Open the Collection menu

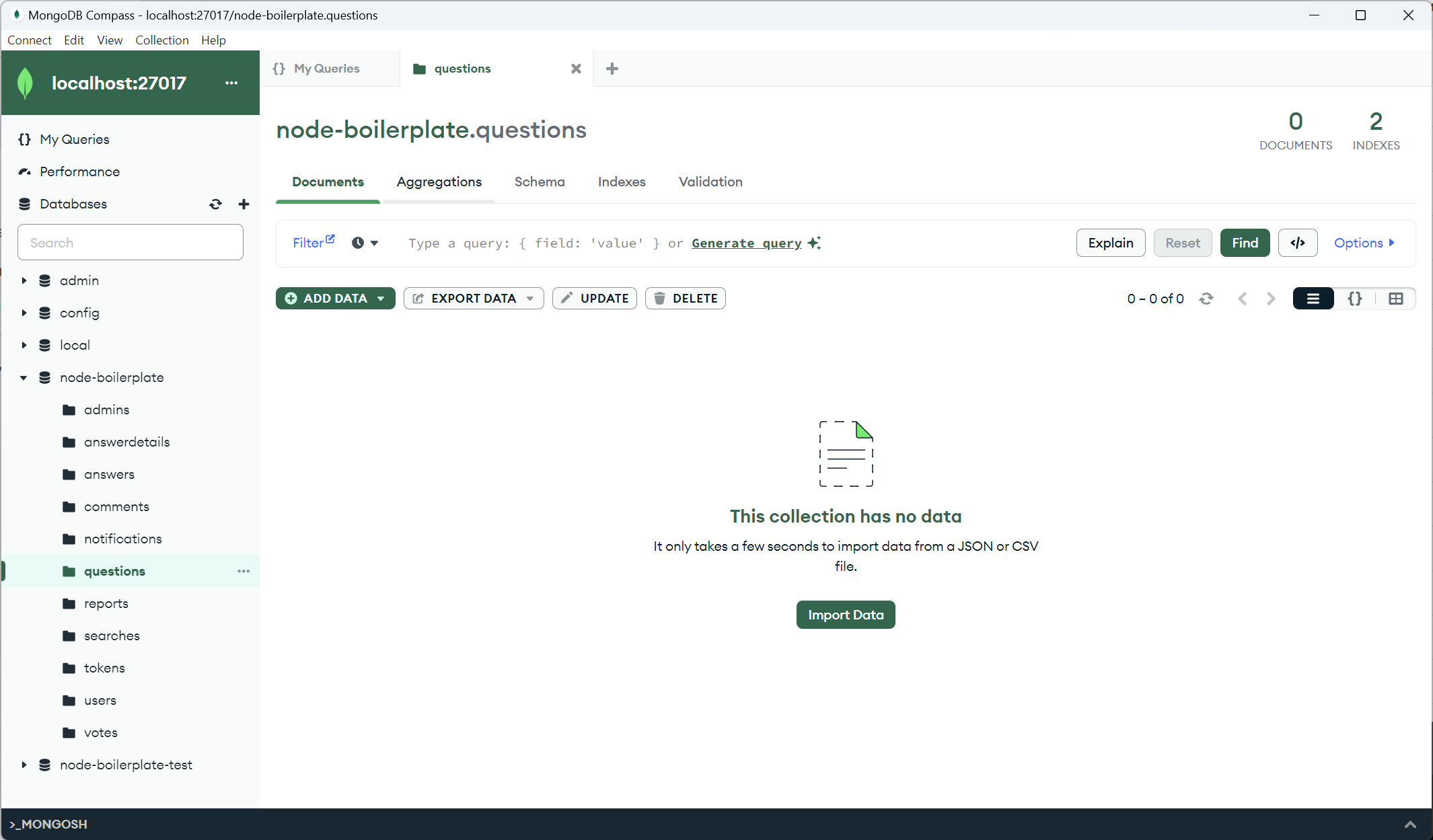pyautogui.click(x=161, y=40)
